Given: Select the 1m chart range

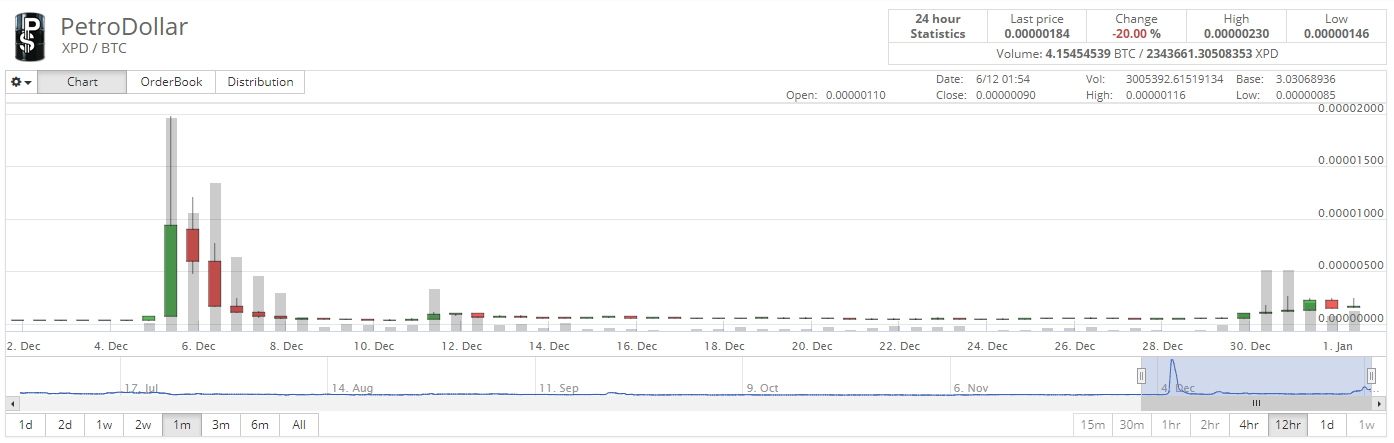Looking at the screenshot, I should coord(182,425).
